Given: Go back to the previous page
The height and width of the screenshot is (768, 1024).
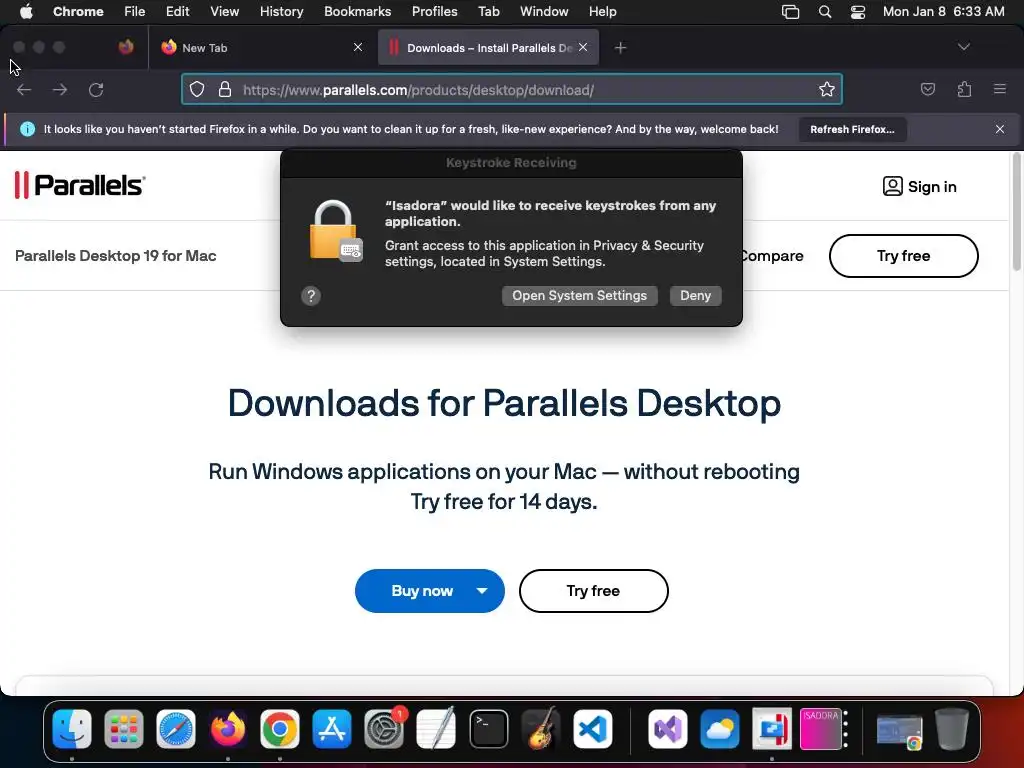Looking at the screenshot, I should (x=24, y=90).
